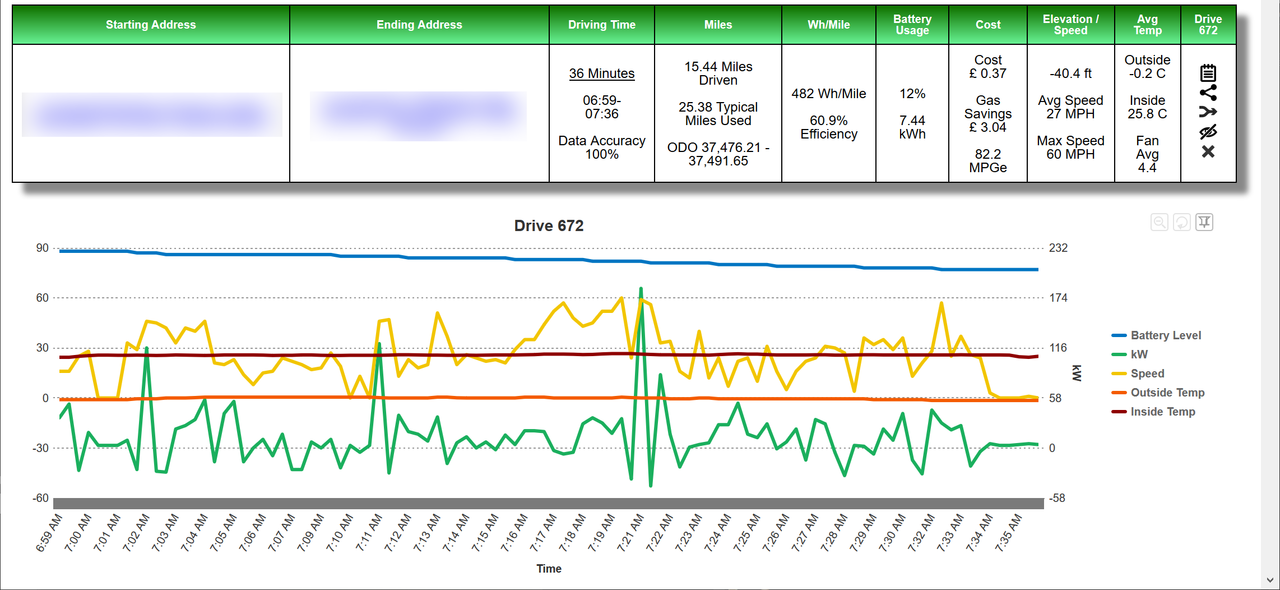Toggle the Speed series in chart legend
The width and height of the screenshot is (1280, 590).
click(1147, 374)
